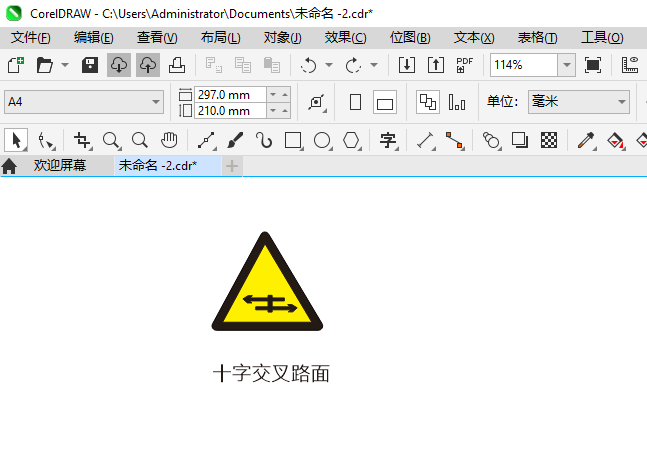Open the 查看(V) menu
This screenshot has width=647, height=472.
[x=157, y=38]
